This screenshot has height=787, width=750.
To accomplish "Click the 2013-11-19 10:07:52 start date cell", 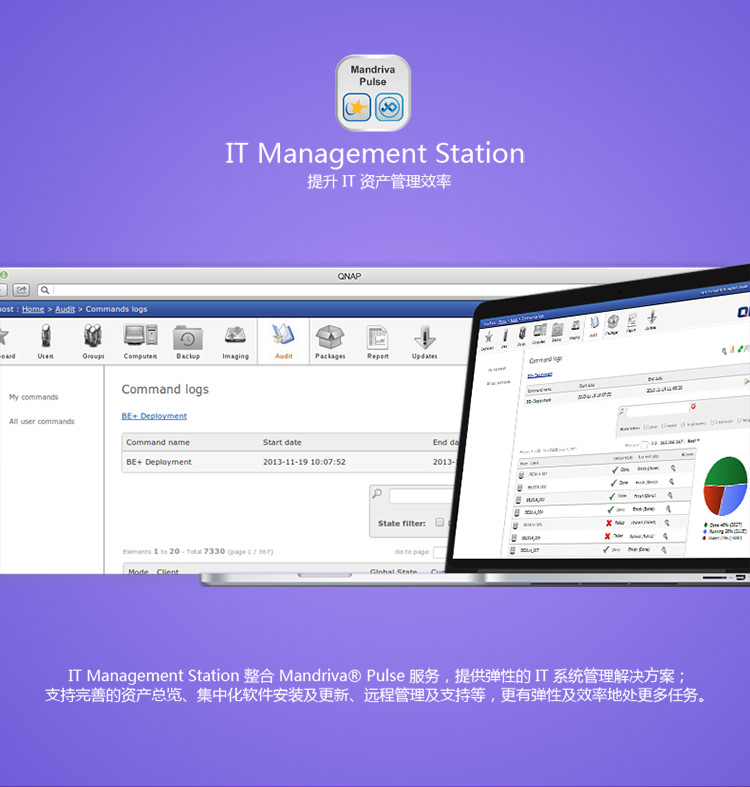I will coord(304,462).
